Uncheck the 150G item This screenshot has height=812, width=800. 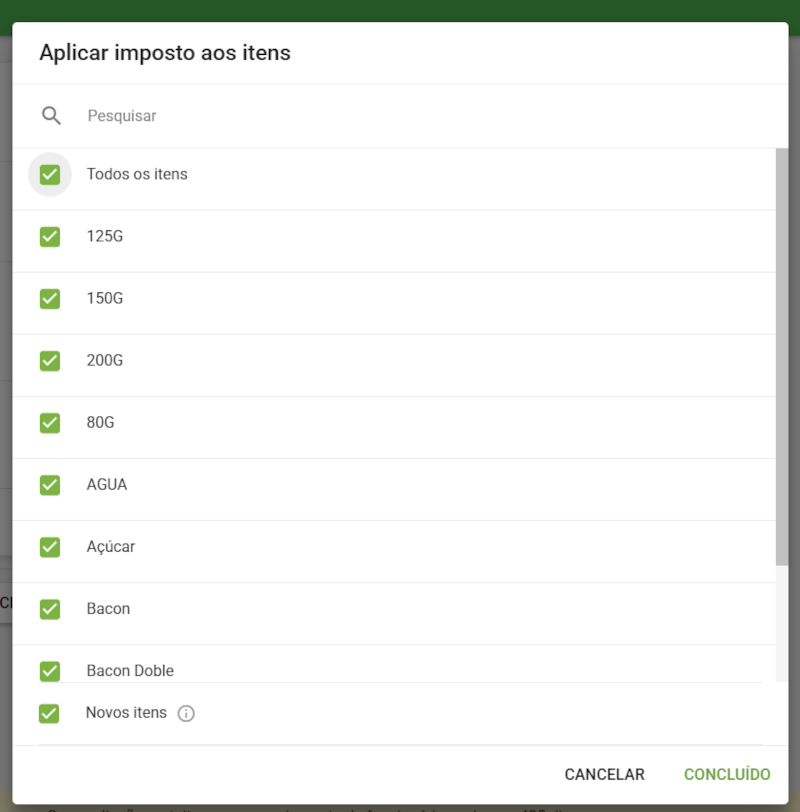(x=50, y=299)
